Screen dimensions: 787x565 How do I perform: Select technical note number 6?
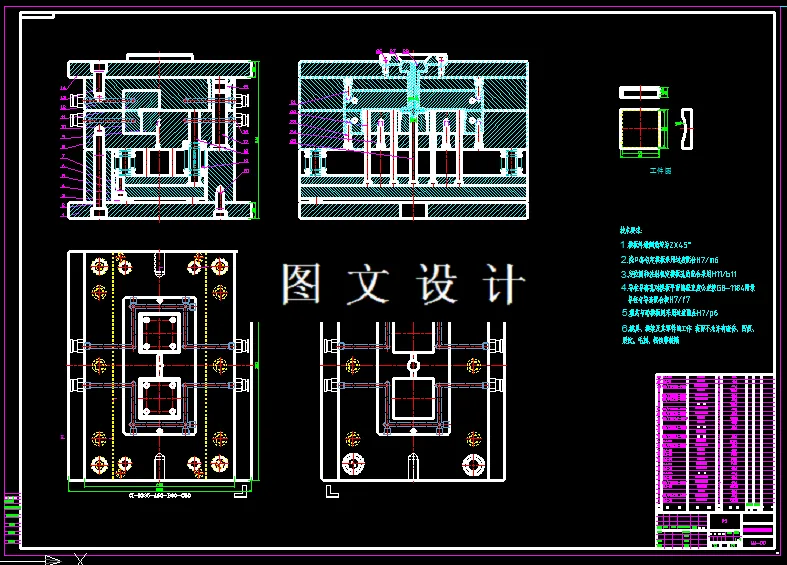(687, 334)
